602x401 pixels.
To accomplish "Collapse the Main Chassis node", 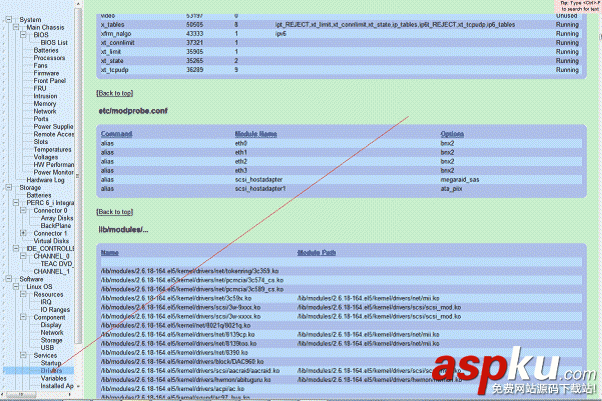I will click(16, 27).
